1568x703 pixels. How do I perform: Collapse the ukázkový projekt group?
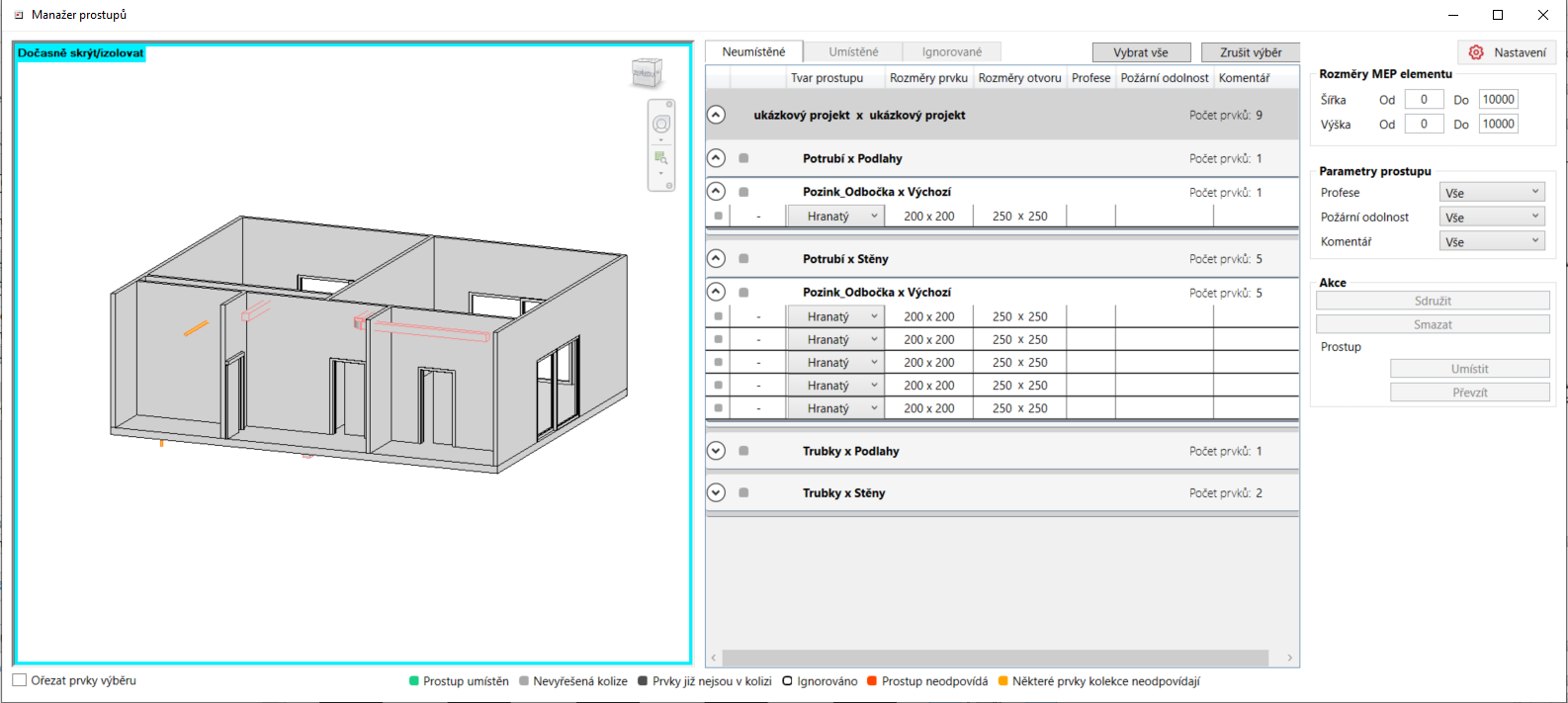(717, 115)
